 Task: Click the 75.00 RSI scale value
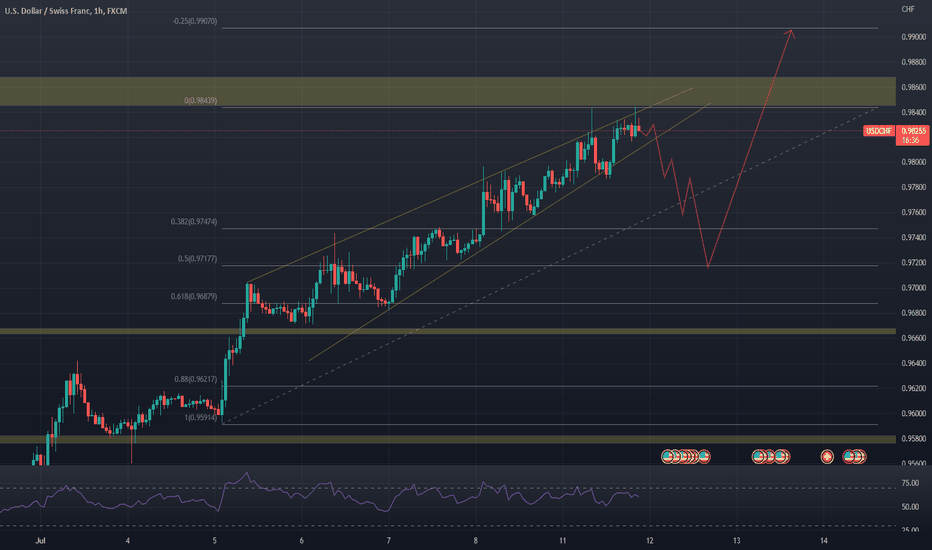tap(910, 483)
